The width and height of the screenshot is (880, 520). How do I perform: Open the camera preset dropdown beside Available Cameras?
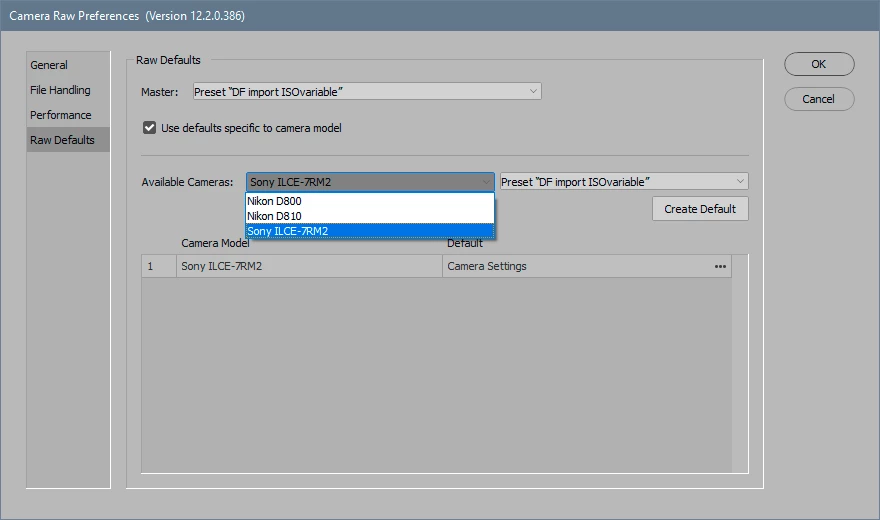click(624, 182)
